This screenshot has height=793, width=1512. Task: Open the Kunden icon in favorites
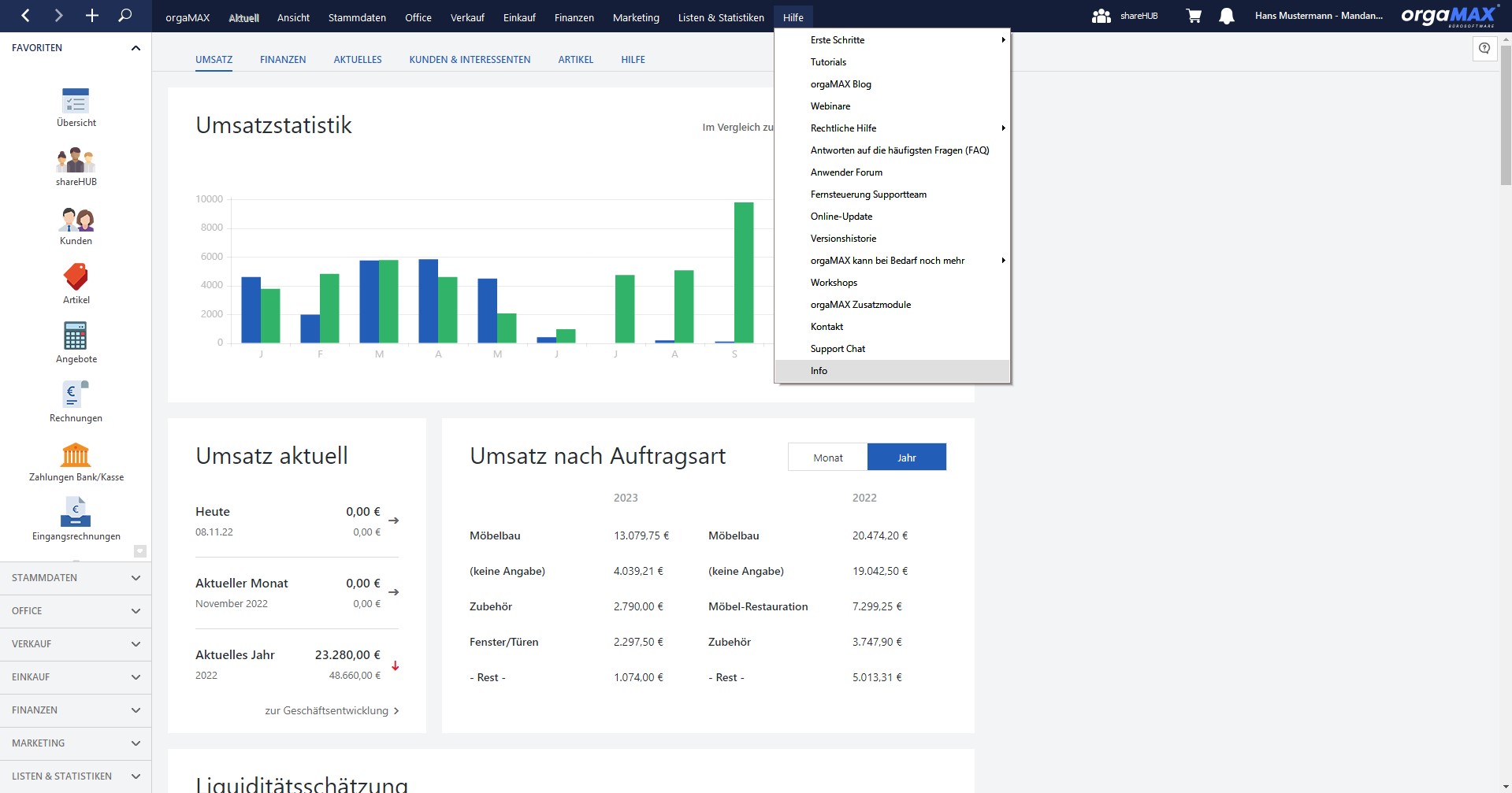point(76,220)
